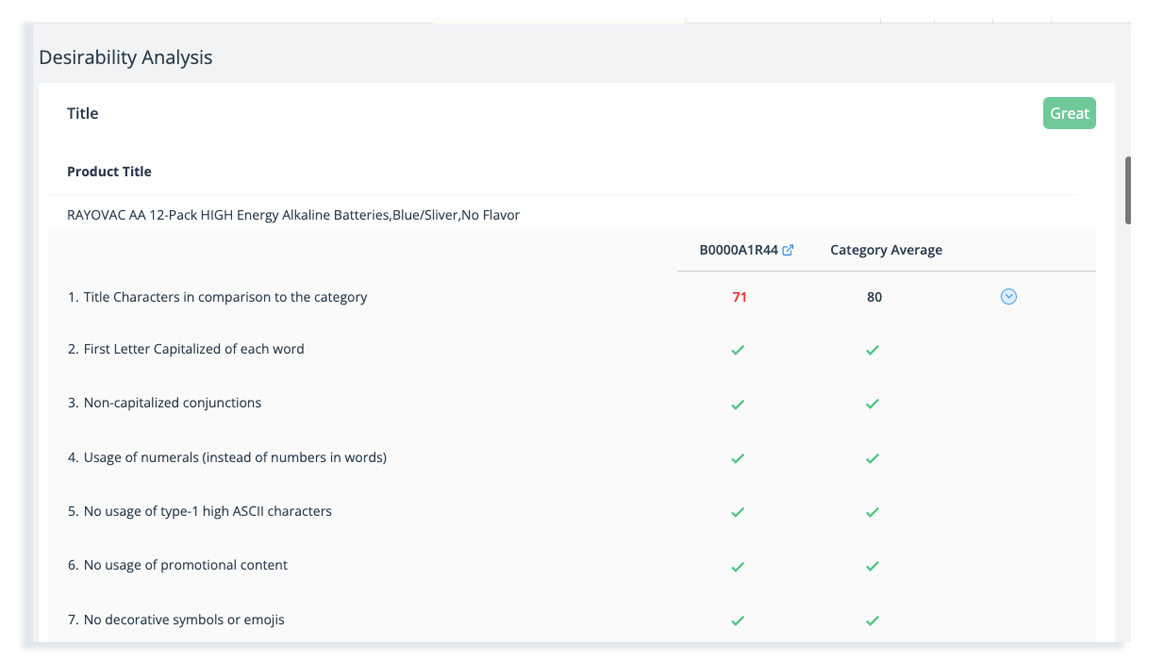Click the red 71 title character value
1164x661 pixels.
(739, 297)
